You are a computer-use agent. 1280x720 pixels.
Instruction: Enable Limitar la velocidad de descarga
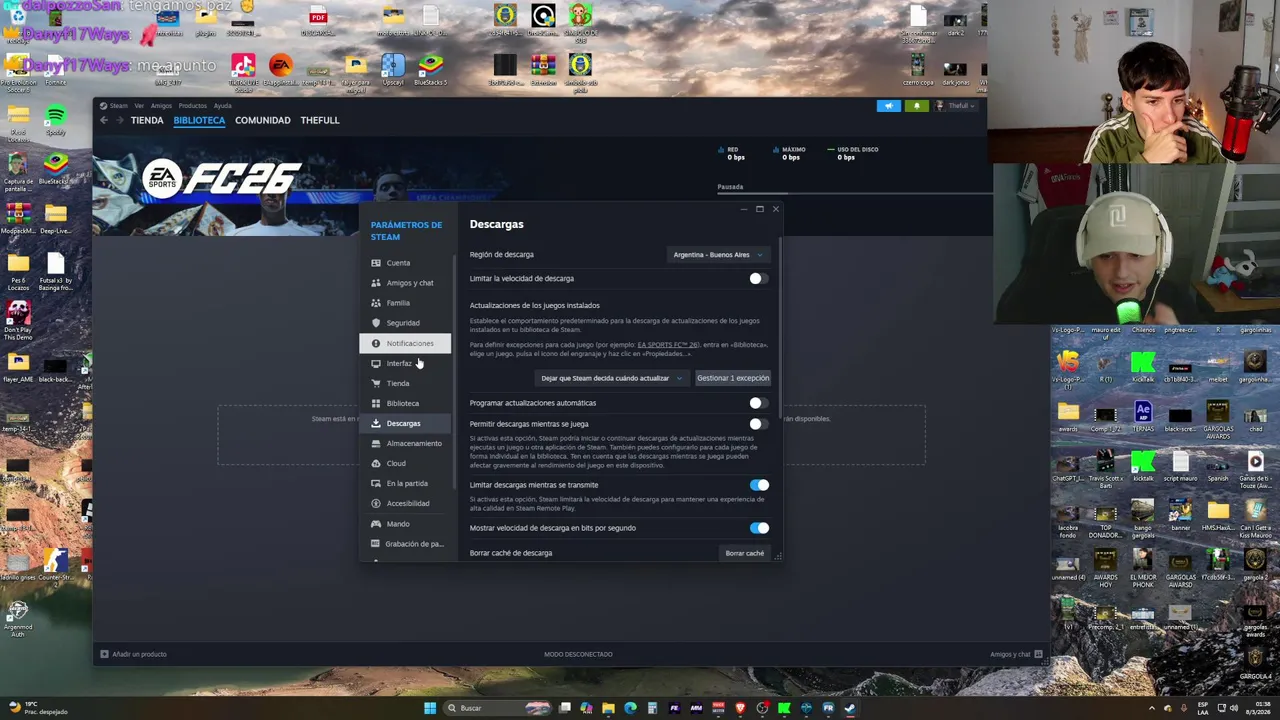[759, 279]
